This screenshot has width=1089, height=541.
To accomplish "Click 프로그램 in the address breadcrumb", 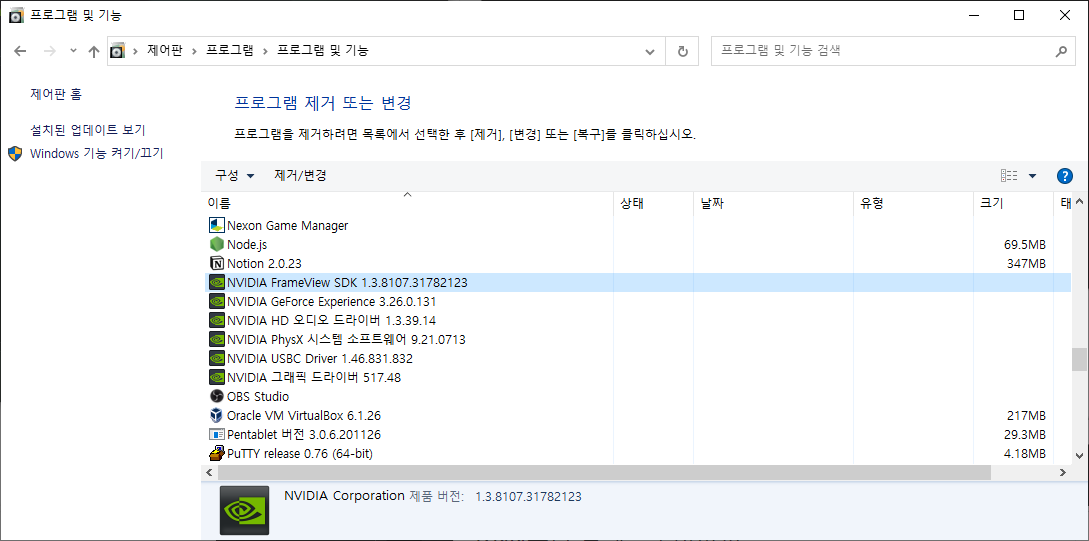I will (x=229, y=51).
